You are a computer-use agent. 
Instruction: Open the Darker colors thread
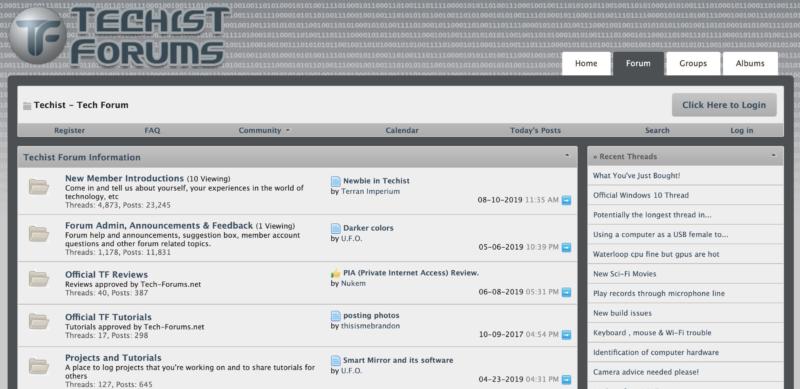368,228
